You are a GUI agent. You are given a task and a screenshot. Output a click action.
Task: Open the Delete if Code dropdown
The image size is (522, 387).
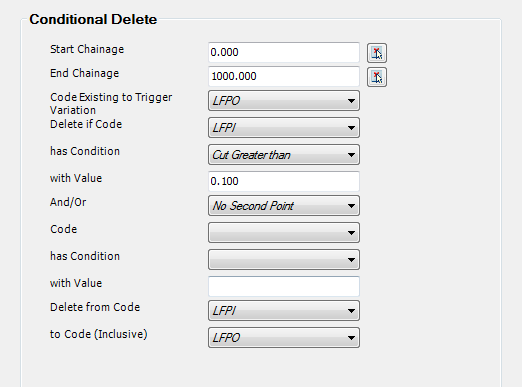click(284, 127)
